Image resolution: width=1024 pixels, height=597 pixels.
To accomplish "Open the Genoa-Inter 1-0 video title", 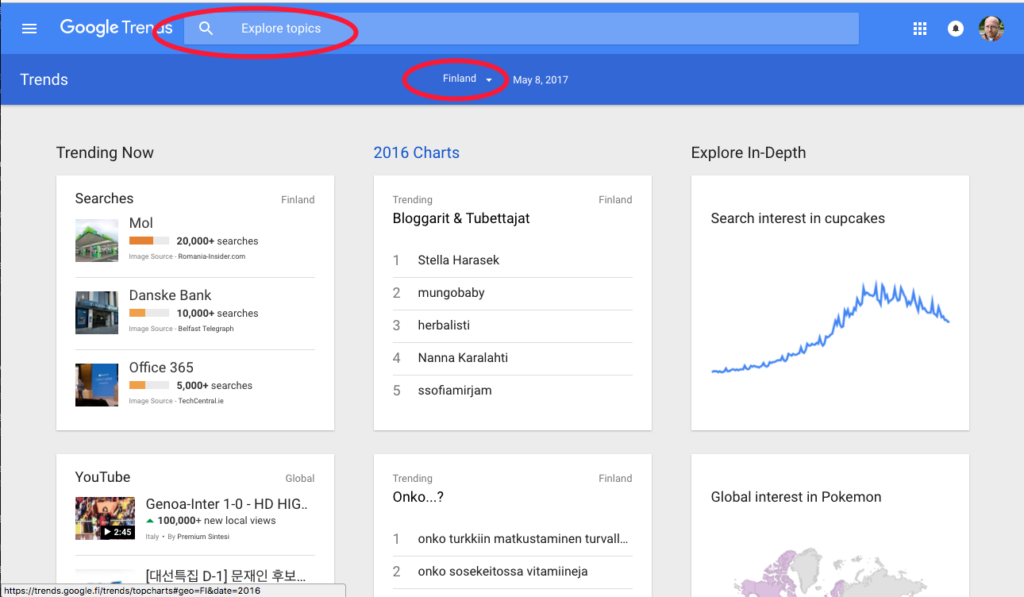I will [226, 504].
